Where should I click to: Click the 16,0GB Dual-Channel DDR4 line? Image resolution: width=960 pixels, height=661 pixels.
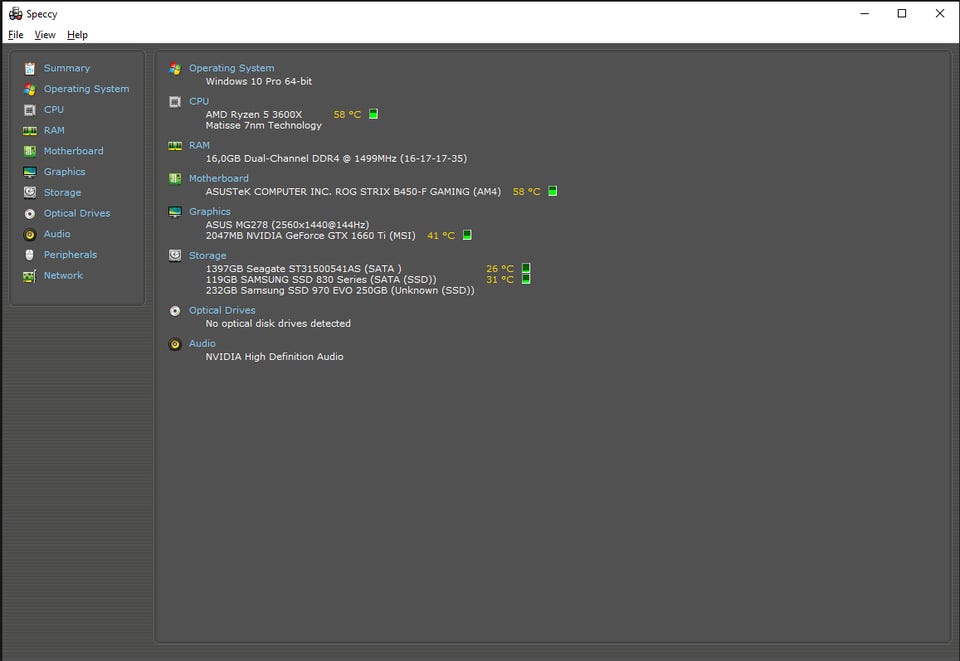(x=336, y=159)
